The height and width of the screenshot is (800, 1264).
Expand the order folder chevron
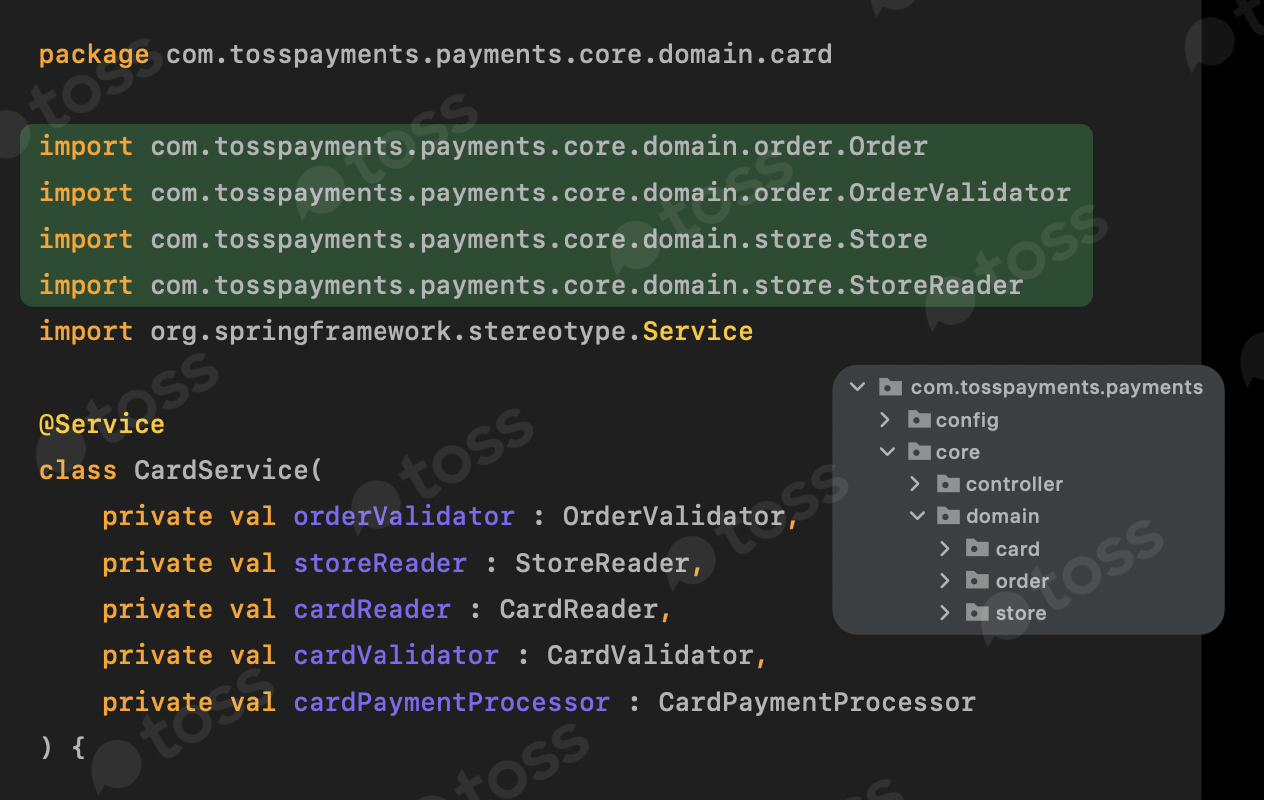945,580
